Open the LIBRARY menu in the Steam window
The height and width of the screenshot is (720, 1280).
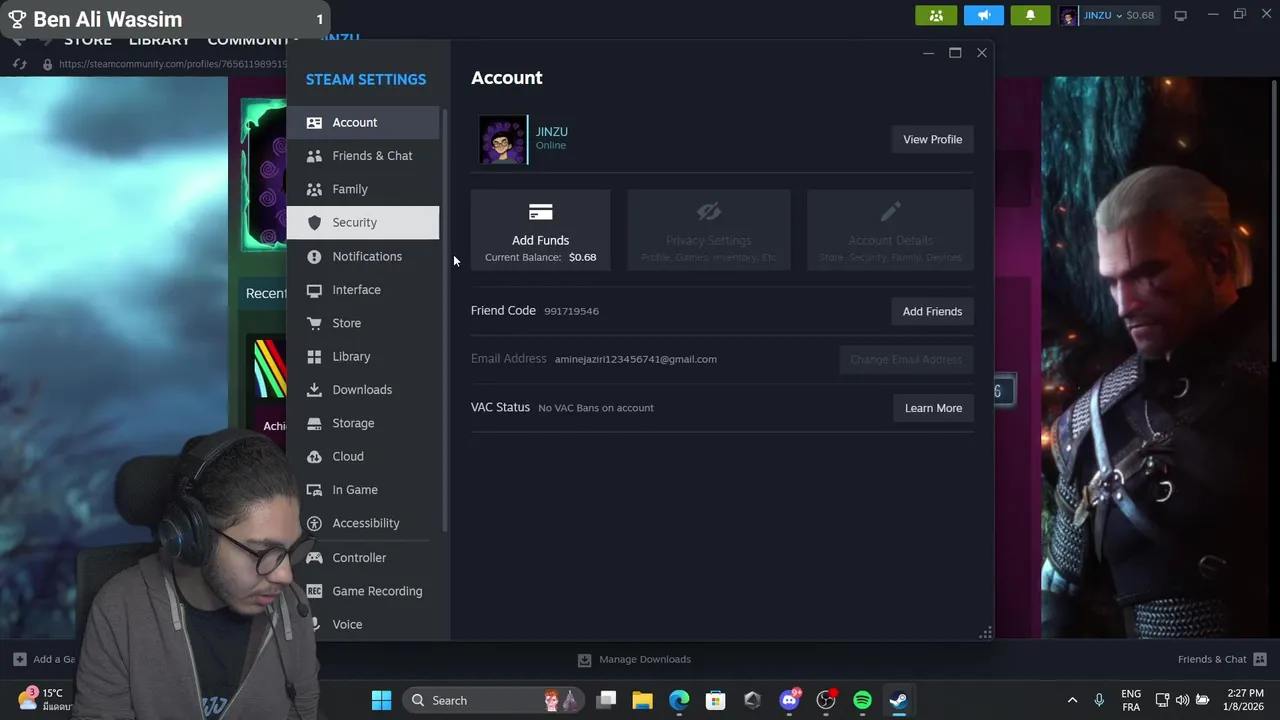pos(159,40)
